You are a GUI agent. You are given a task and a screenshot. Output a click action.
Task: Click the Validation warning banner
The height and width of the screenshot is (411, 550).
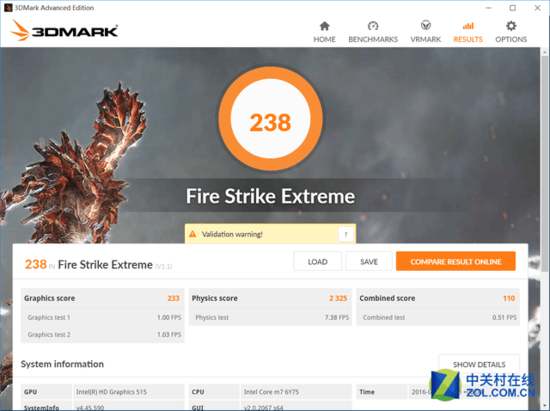tap(270, 234)
